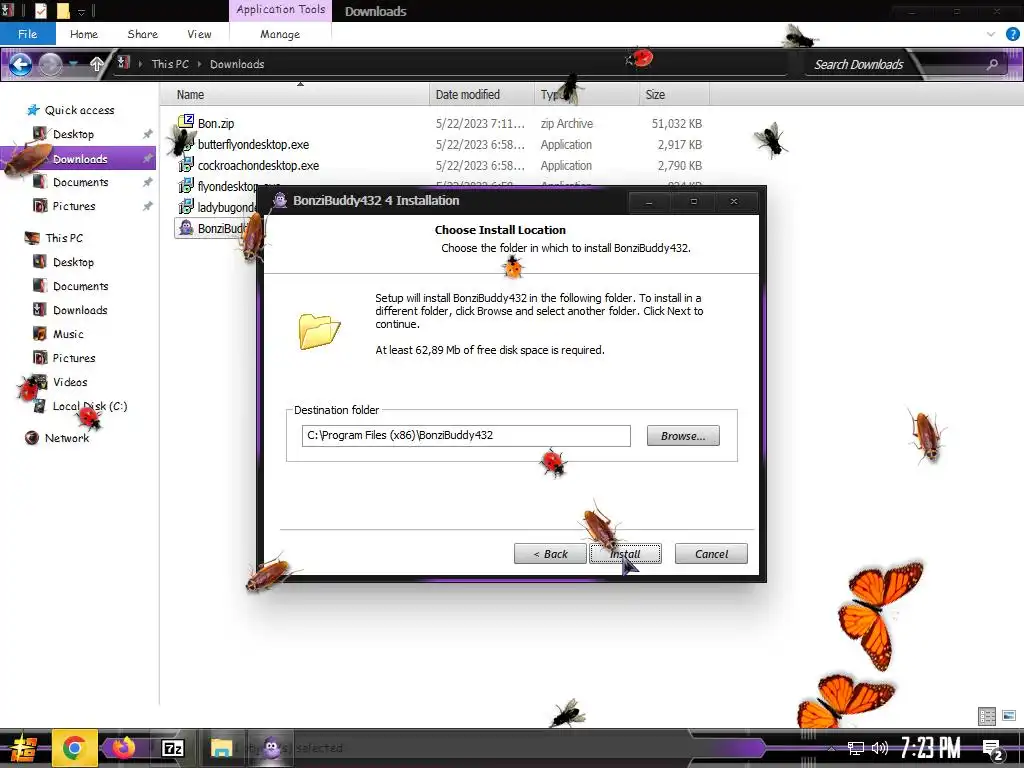Click the cockroachondesktop.exe file icon
1024x768 pixels.
[186, 165]
